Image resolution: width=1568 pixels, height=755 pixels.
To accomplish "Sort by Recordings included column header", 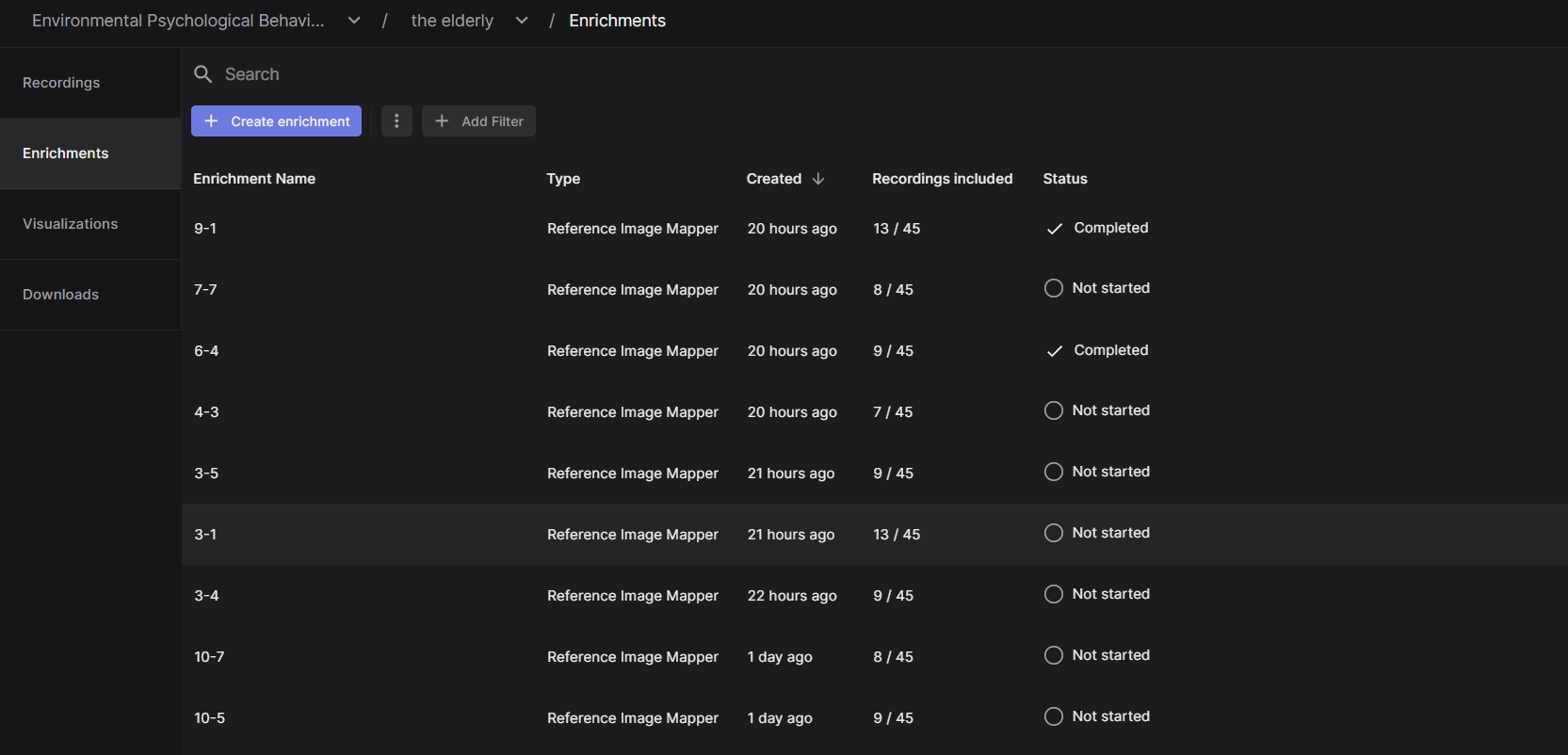I will tap(943, 179).
